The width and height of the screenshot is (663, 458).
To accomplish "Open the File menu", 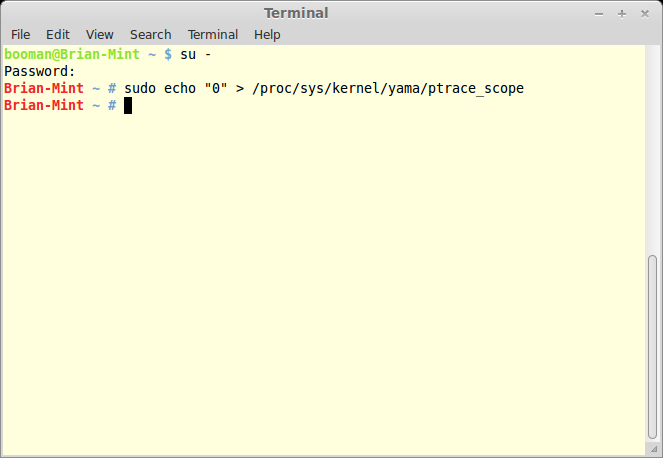I will coord(20,35).
